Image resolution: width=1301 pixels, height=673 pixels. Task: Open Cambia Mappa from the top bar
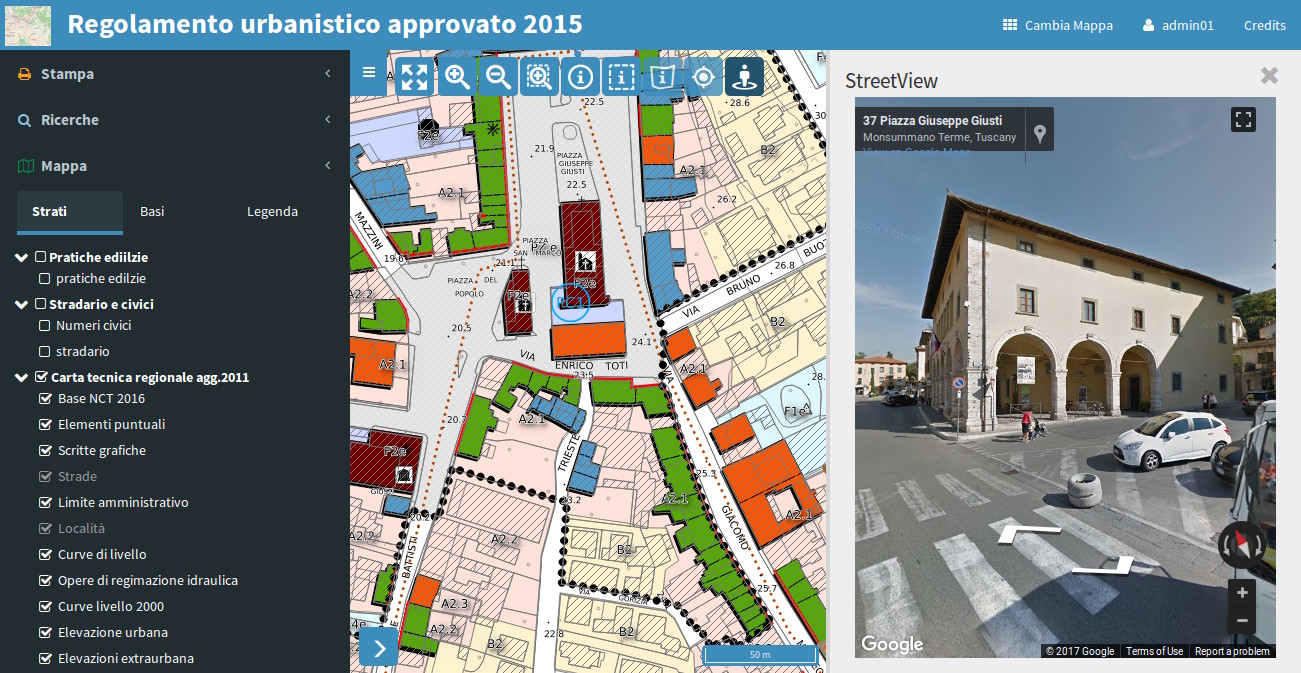pos(1057,25)
